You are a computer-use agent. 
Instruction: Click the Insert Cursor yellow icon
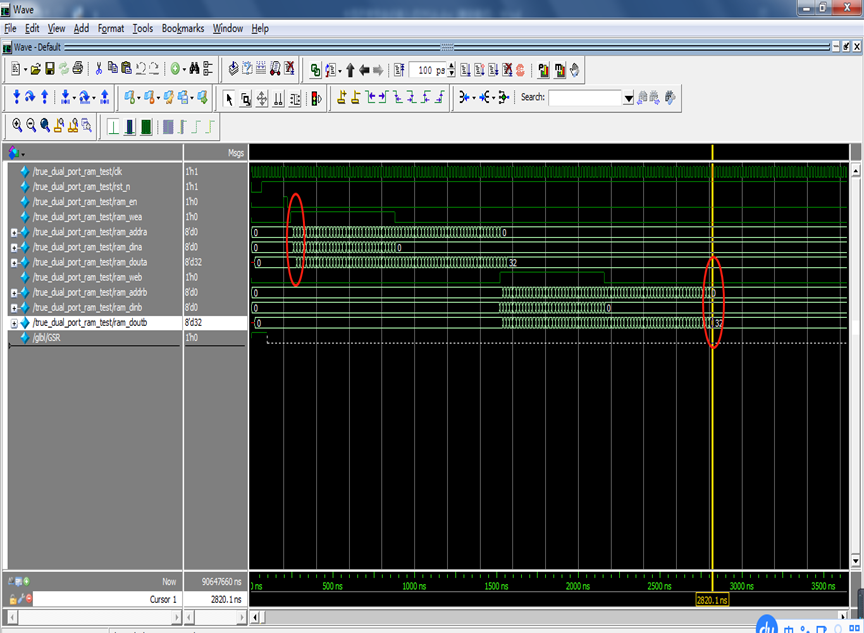click(342, 98)
